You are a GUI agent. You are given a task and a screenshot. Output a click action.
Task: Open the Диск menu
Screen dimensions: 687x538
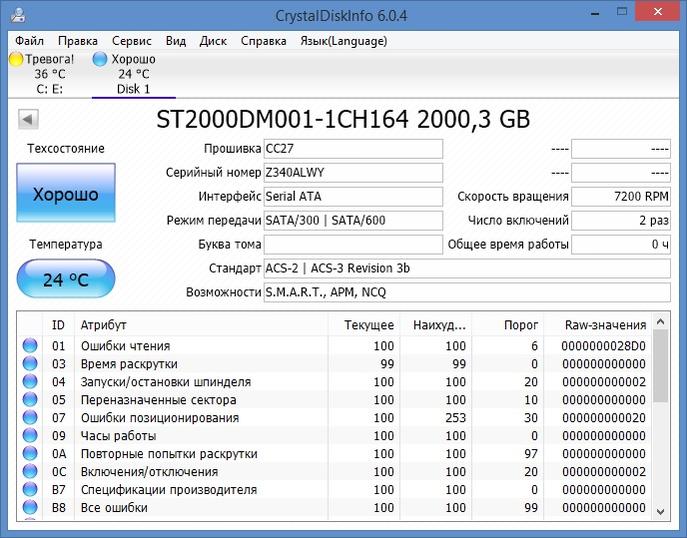[213, 41]
